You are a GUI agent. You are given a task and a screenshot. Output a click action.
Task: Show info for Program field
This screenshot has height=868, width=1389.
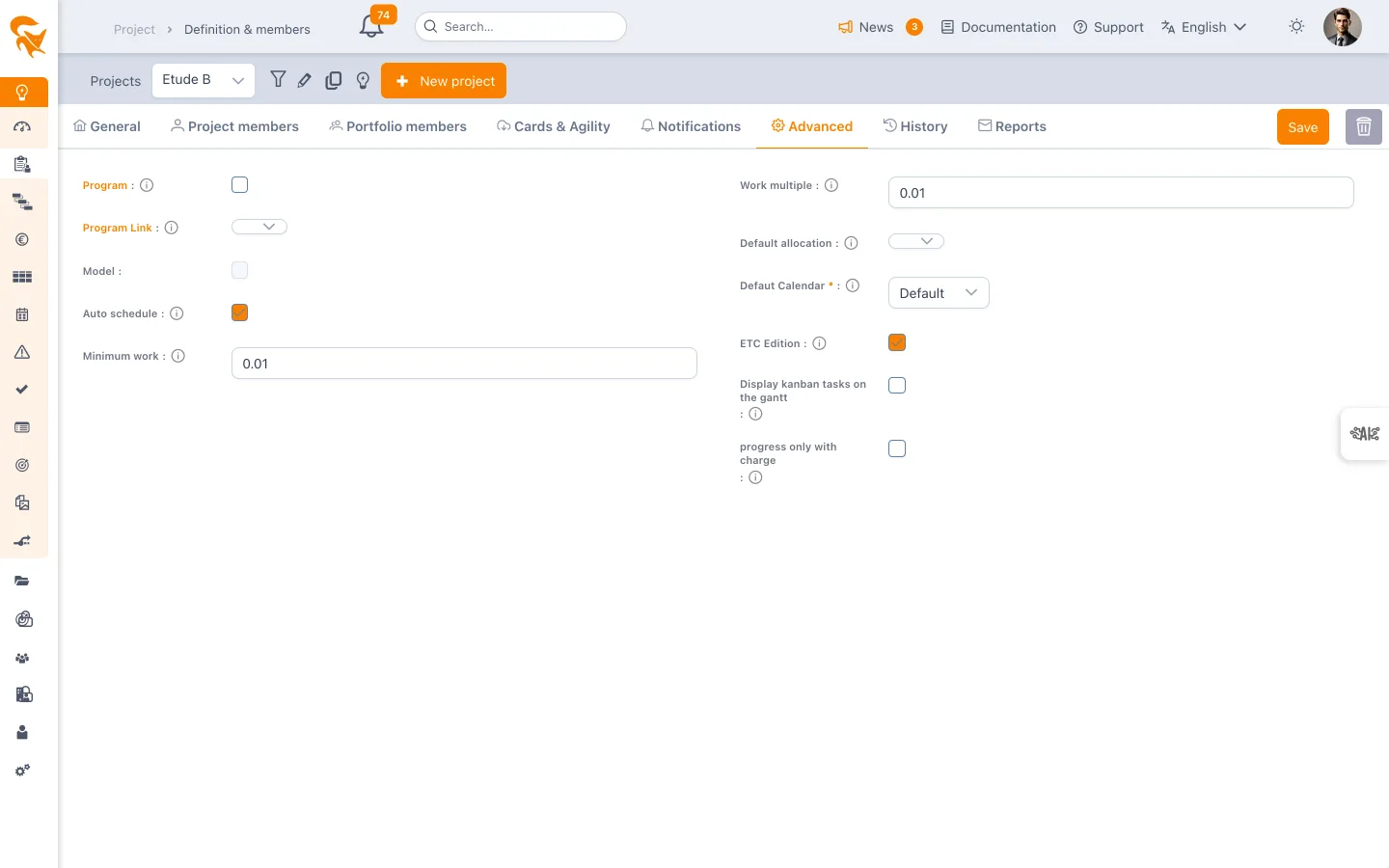tap(147, 185)
